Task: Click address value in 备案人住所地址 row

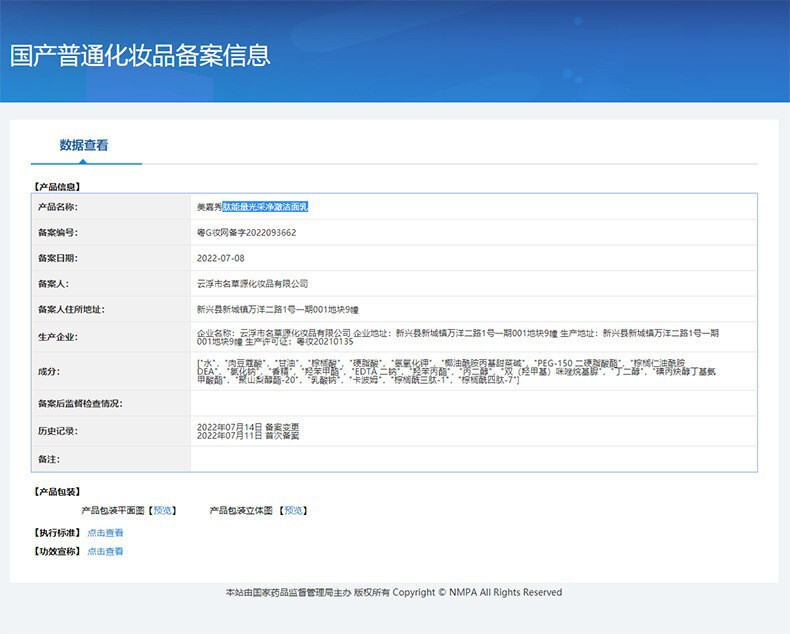Action: tap(278, 309)
